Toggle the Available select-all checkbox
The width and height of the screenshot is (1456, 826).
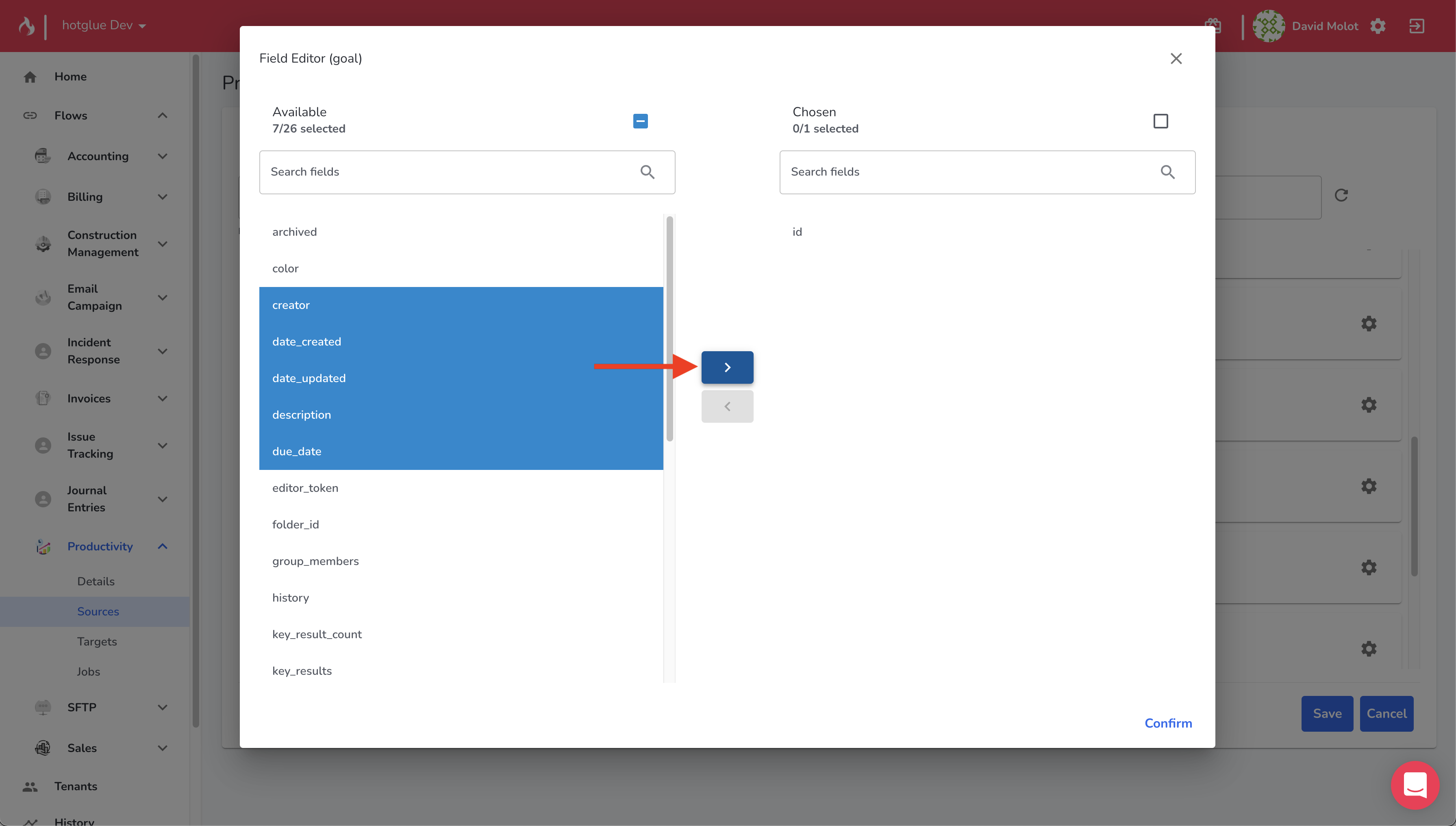point(640,121)
